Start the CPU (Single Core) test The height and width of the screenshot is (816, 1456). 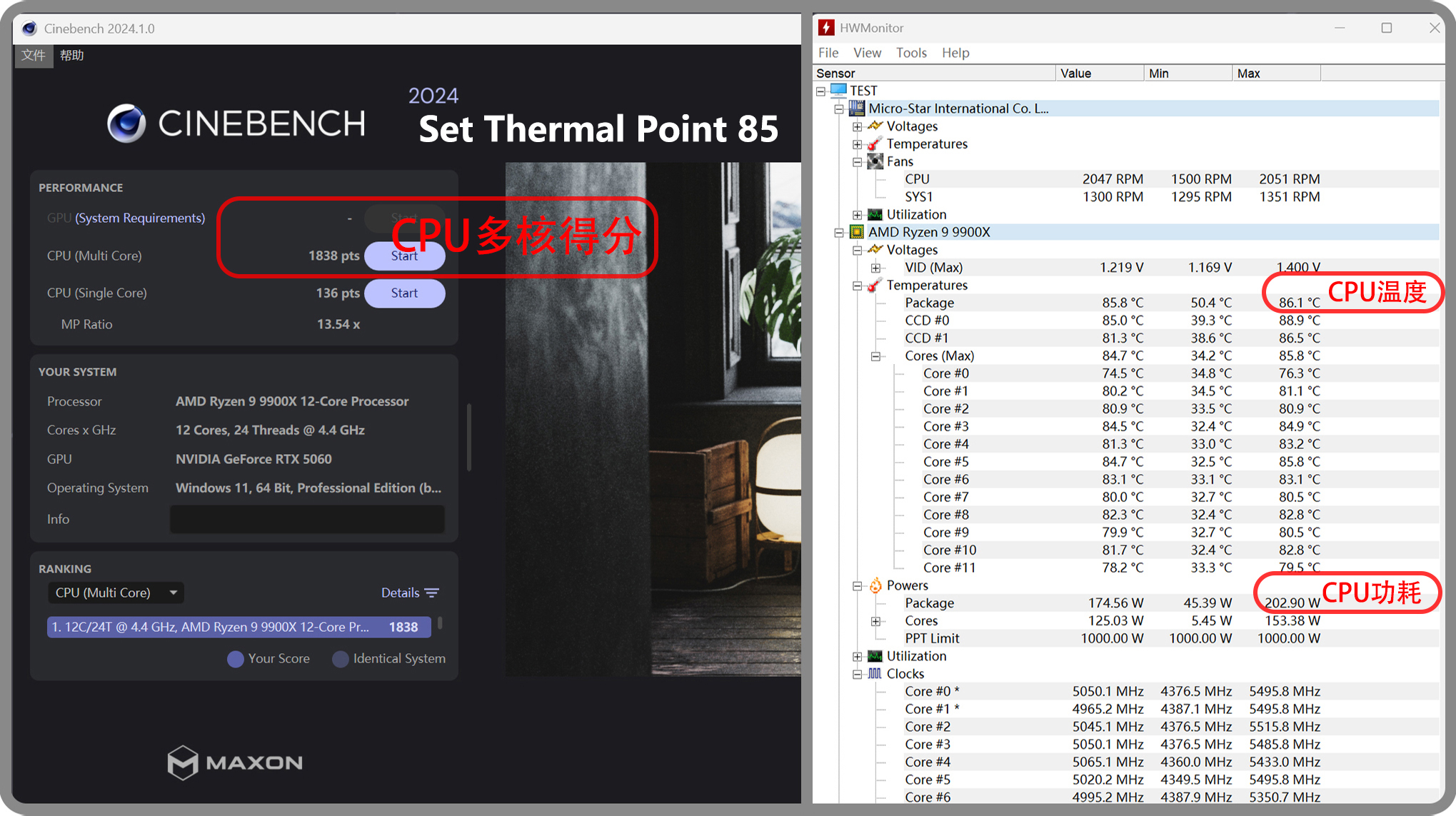[404, 293]
